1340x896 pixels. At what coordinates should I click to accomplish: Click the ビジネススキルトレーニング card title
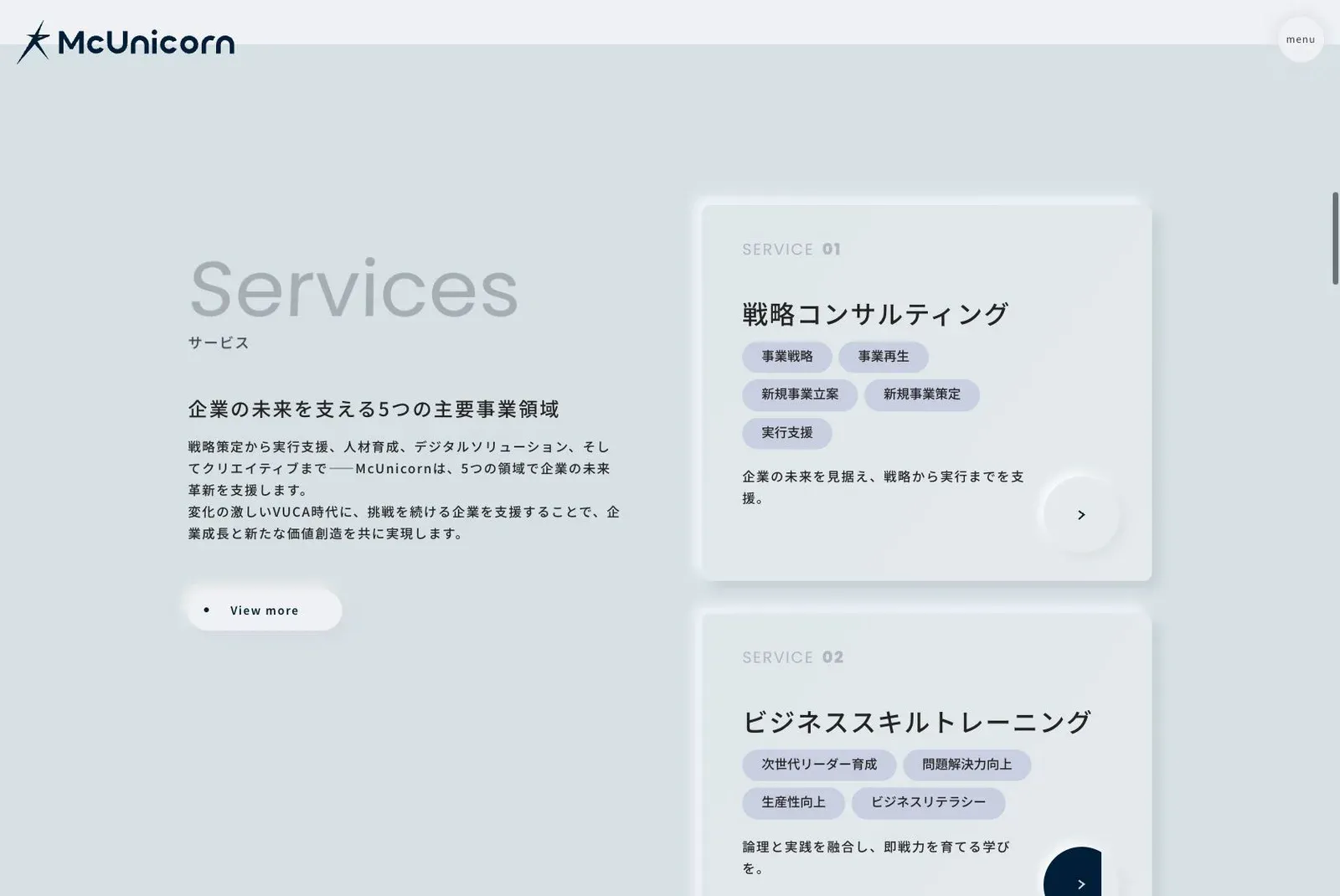(917, 722)
